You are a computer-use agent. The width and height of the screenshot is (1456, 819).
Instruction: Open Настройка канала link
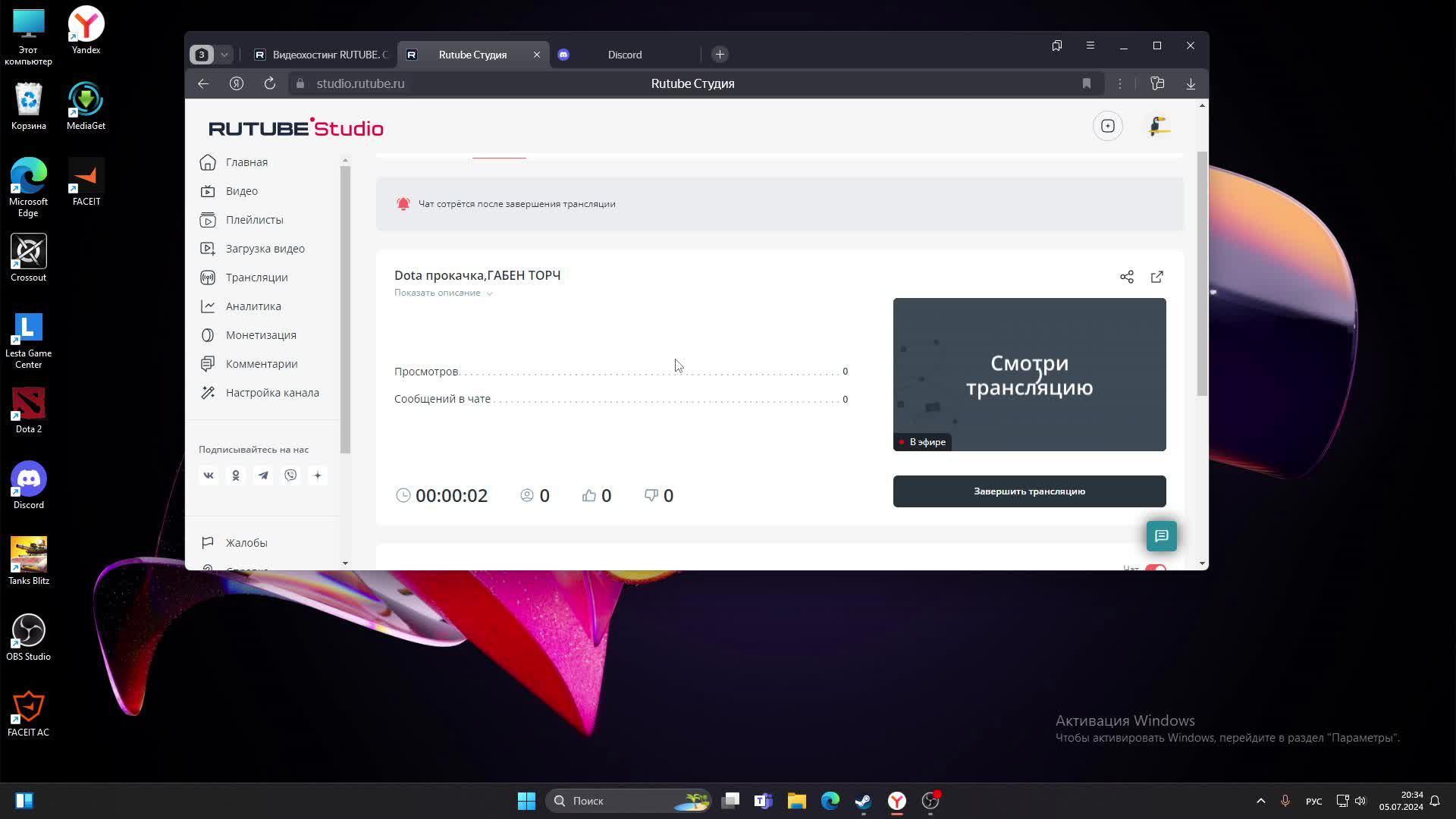coord(272,393)
